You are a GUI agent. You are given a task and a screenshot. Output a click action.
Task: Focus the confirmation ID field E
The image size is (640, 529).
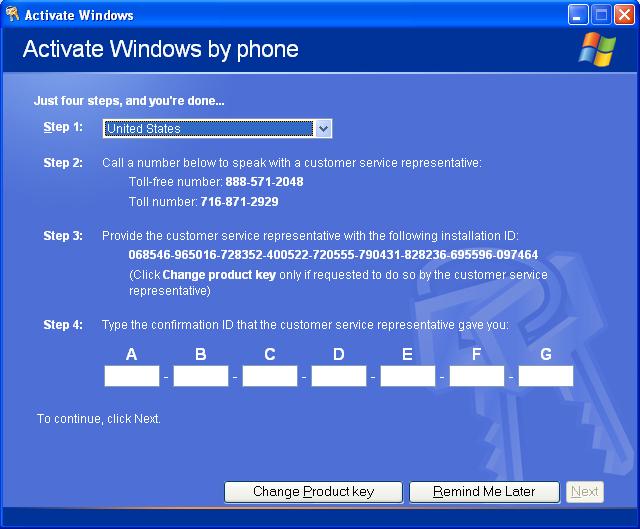(408, 376)
